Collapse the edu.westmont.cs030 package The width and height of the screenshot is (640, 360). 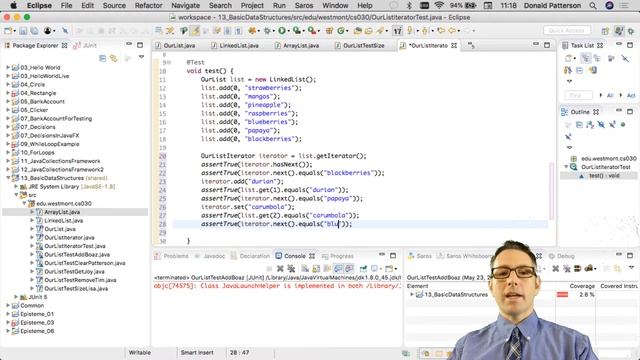point(24,203)
